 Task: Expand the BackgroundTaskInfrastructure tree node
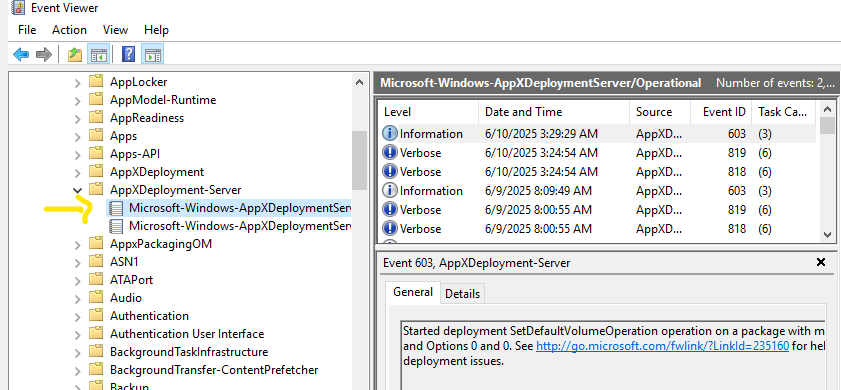(78, 352)
